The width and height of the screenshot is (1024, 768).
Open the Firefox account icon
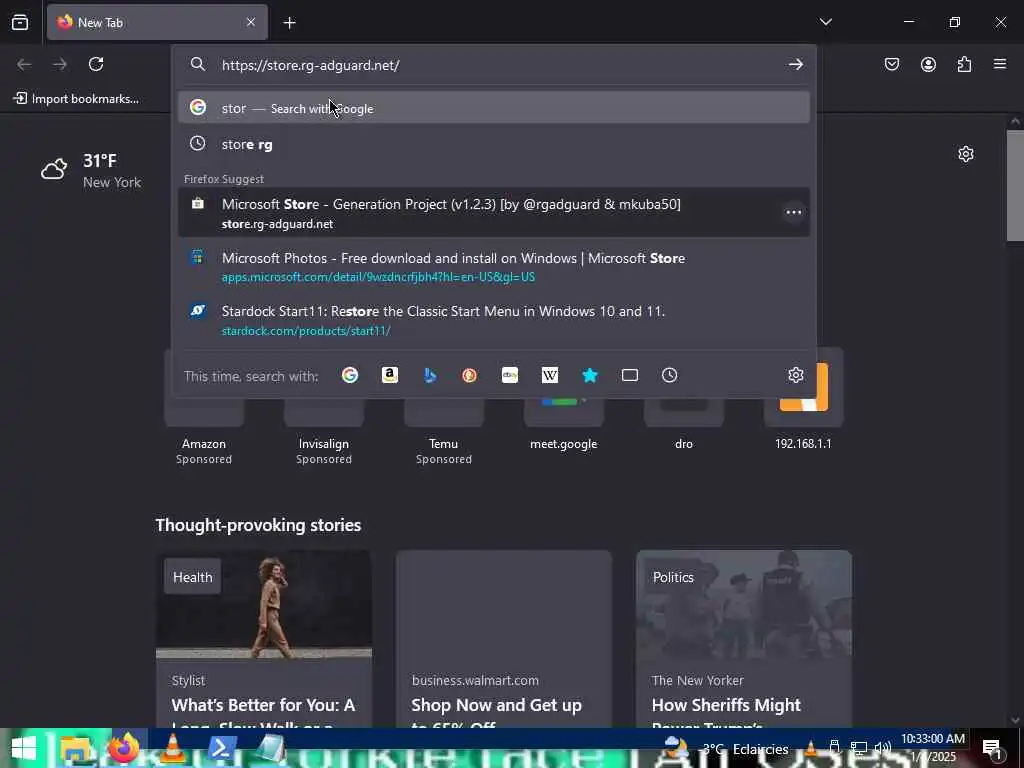click(928, 64)
